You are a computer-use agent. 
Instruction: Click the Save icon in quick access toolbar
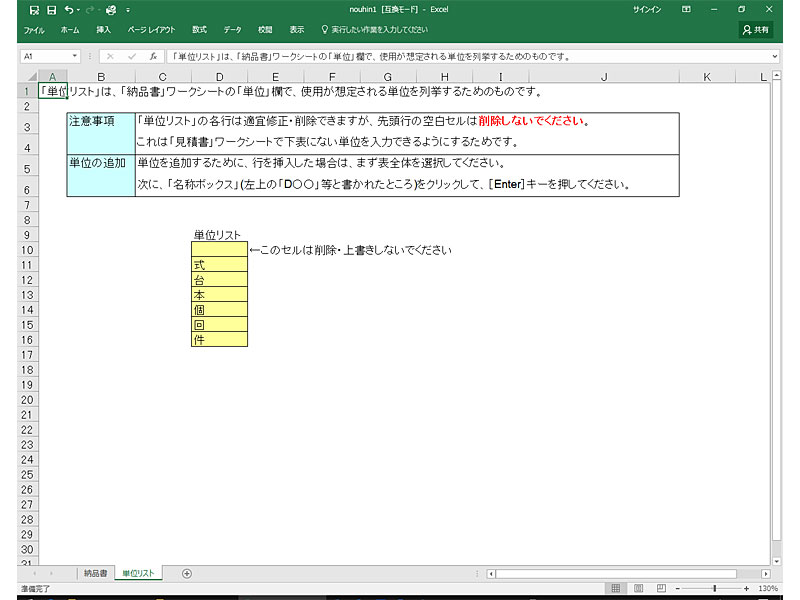coord(52,10)
